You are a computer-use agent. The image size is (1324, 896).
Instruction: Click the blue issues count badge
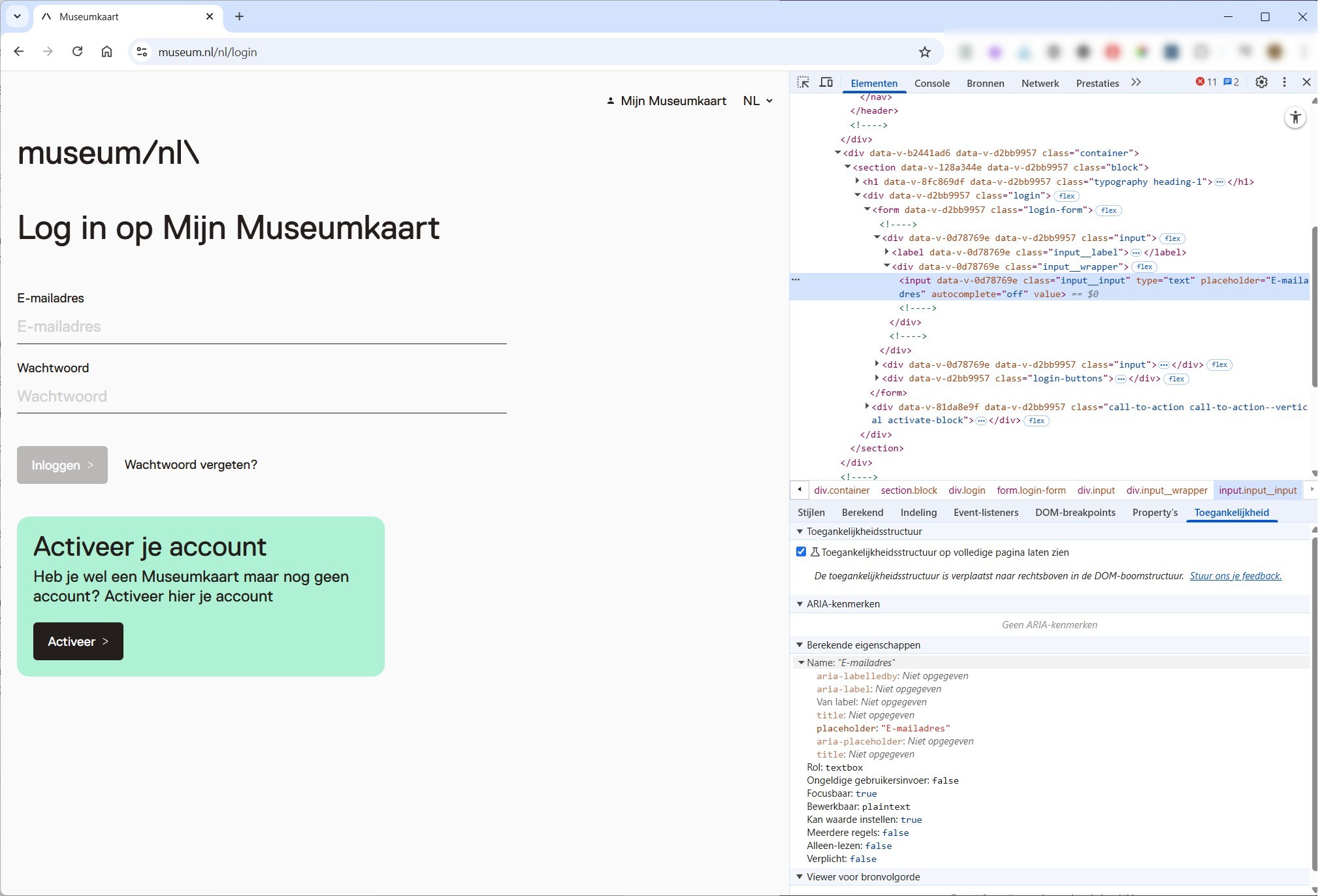pos(1231,82)
